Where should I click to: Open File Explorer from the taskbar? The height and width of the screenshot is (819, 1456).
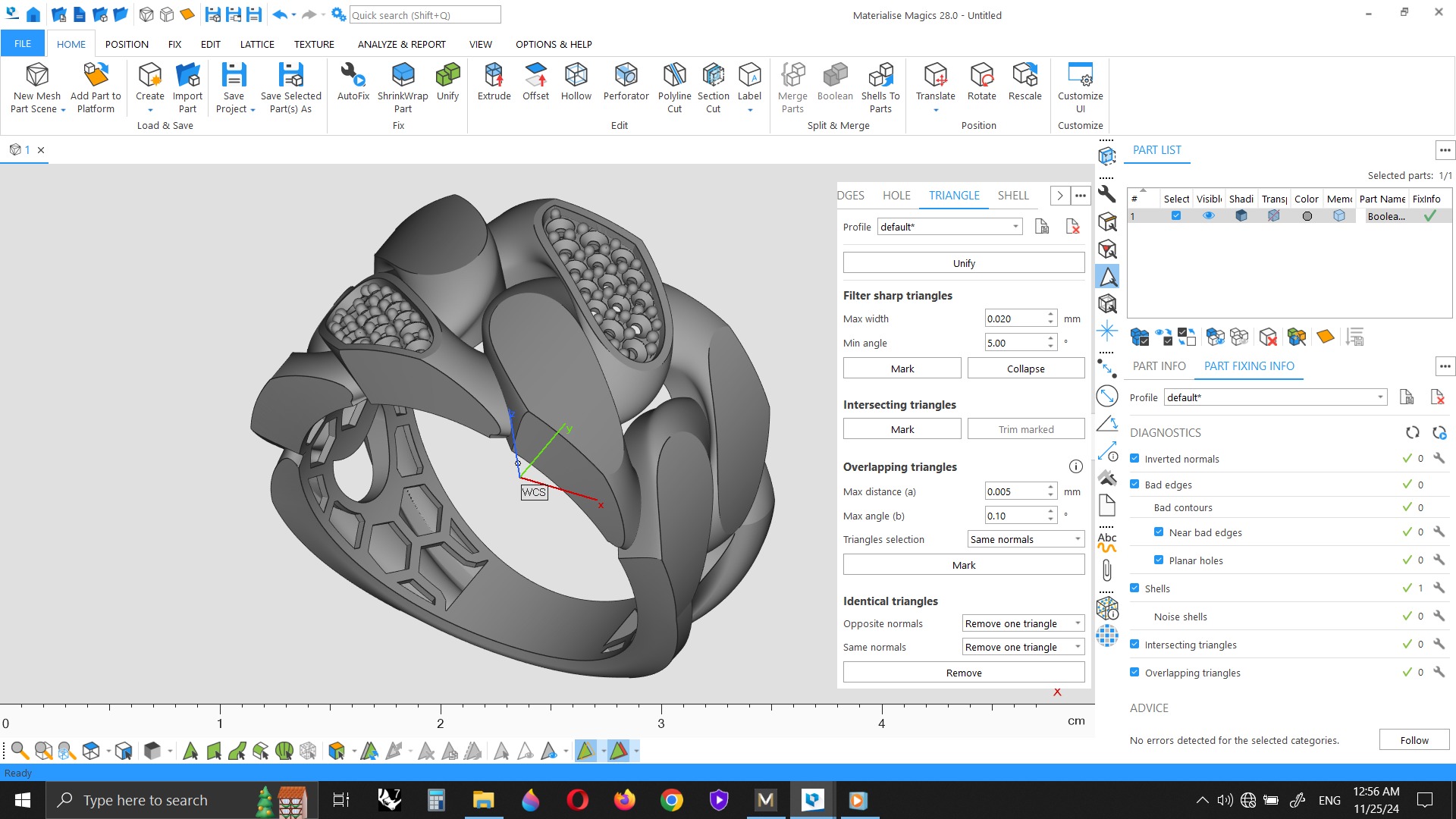tap(483, 800)
